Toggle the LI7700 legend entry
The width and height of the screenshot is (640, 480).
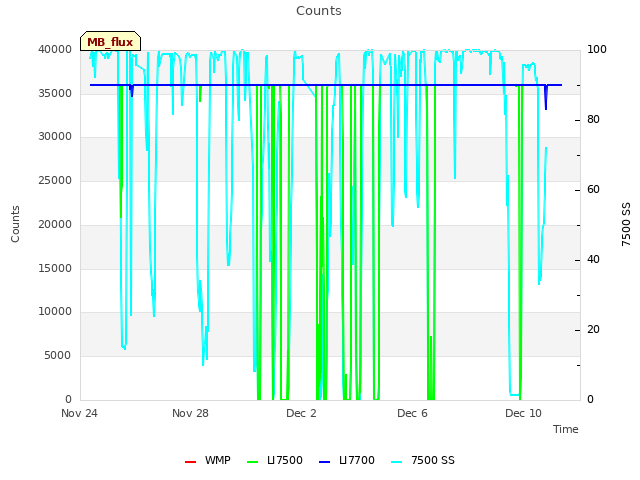[347, 460]
